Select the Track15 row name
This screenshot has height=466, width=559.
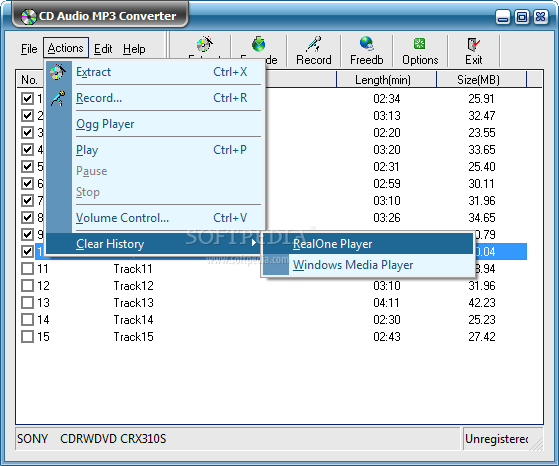click(133, 337)
